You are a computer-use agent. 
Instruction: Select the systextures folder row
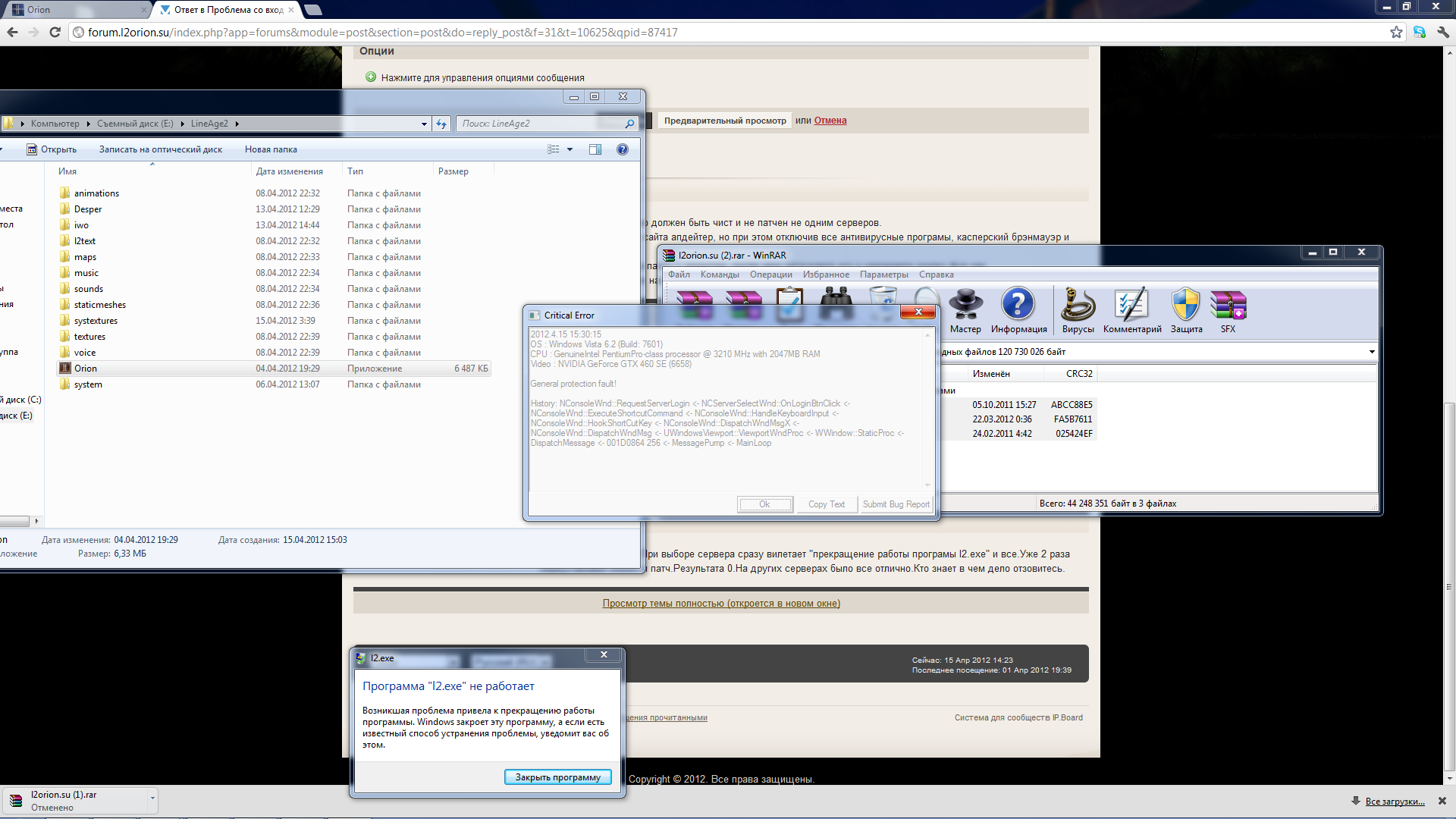274,321
